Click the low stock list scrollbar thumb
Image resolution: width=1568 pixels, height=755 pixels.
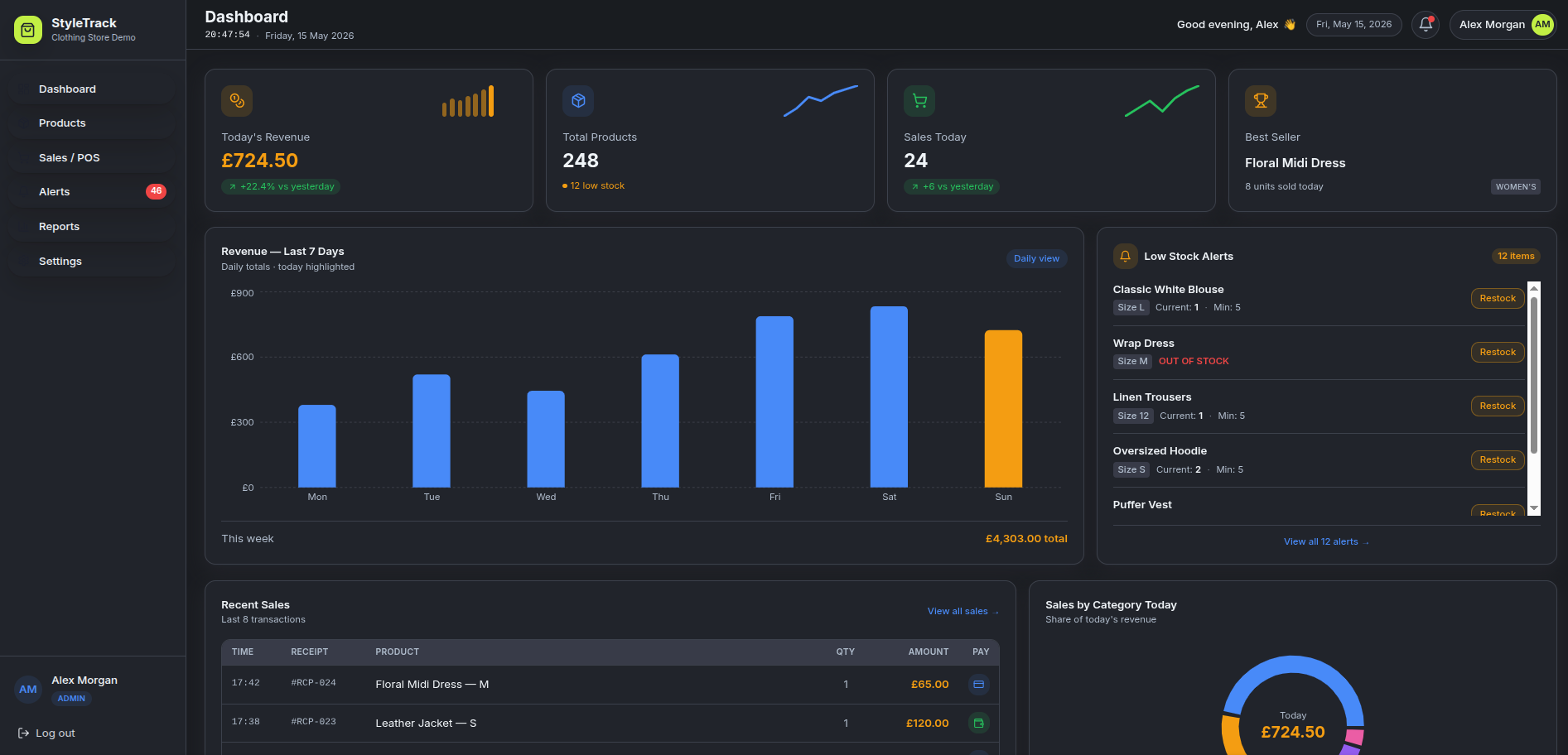[1534, 375]
